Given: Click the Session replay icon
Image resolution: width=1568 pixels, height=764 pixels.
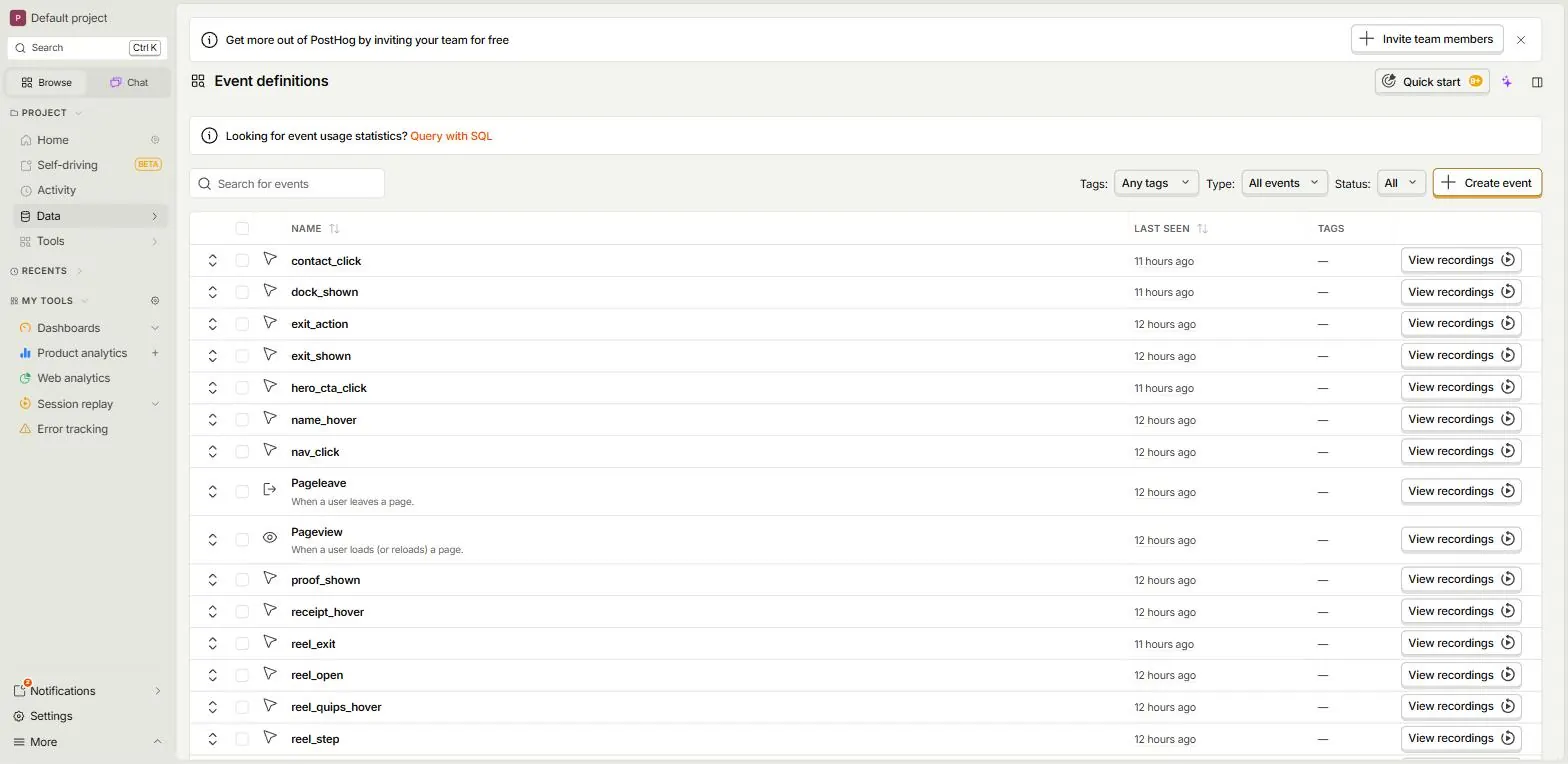Looking at the screenshot, I should click(26, 404).
